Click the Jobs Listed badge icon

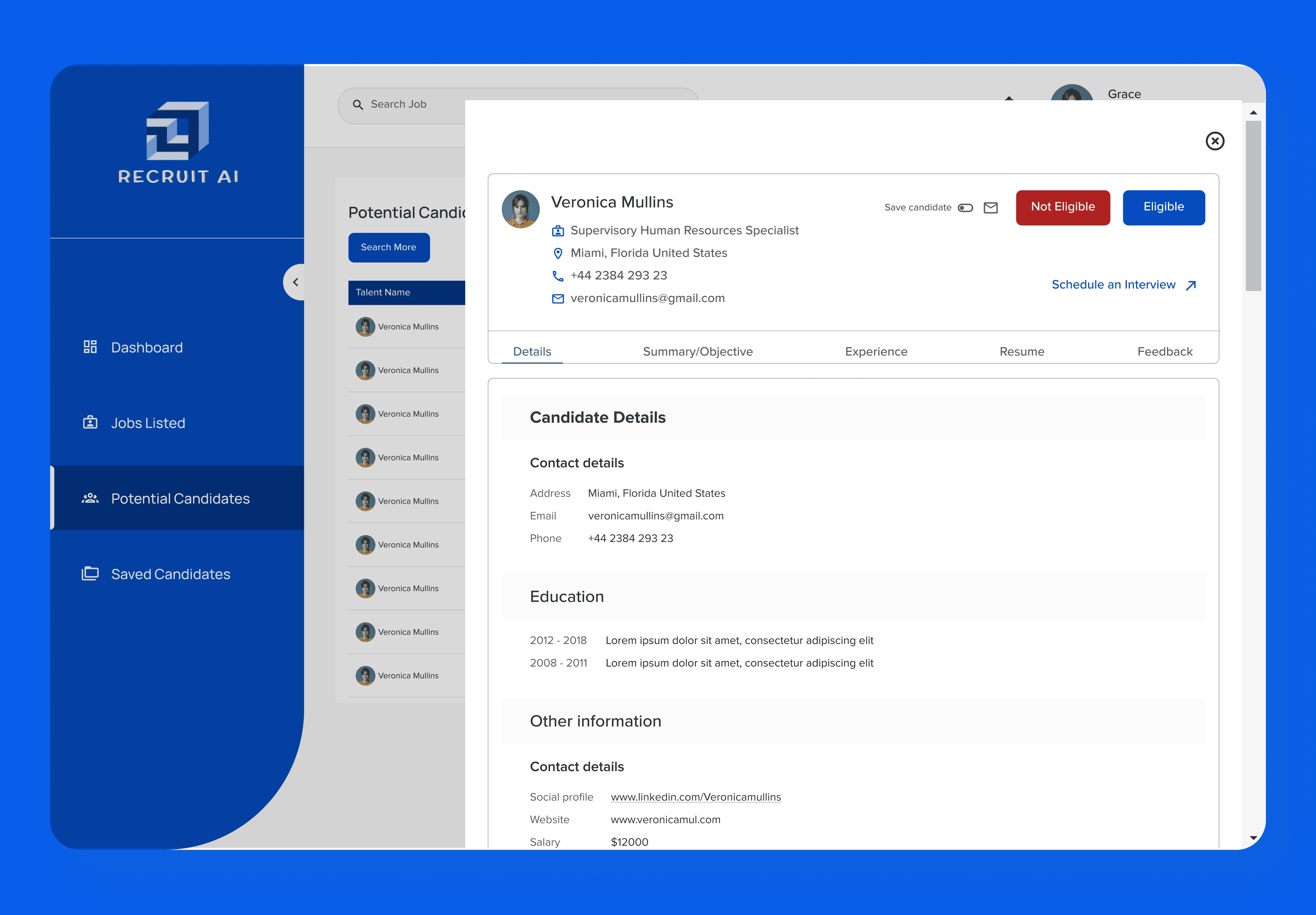pyautogui.click(x=90, y=422)
